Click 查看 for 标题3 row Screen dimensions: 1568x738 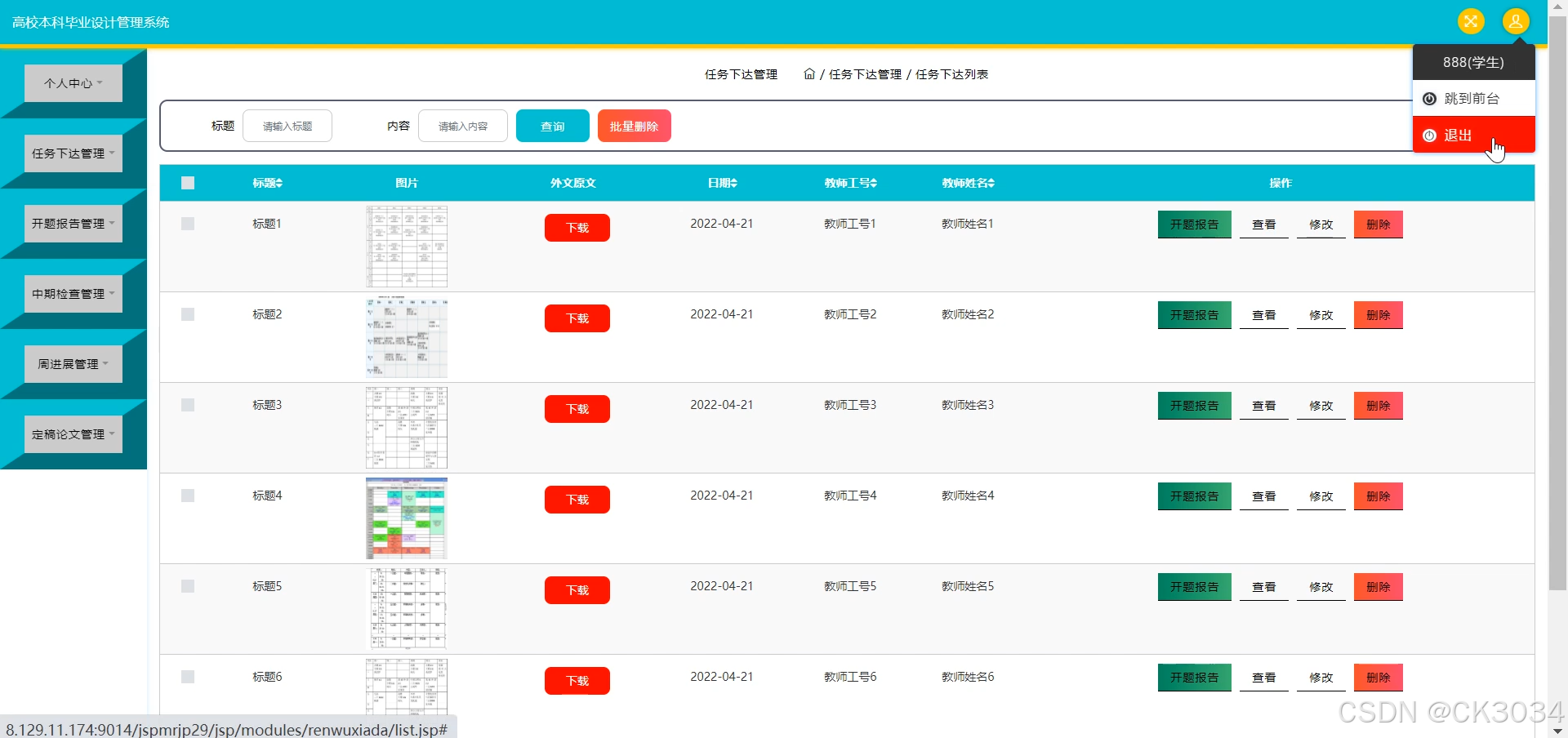(1264, 406)
